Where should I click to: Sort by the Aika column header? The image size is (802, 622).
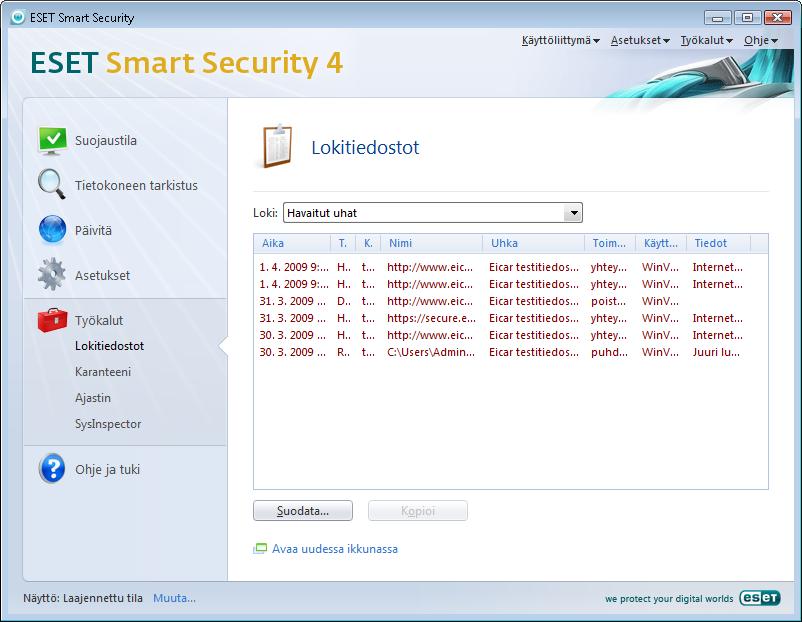[292, 243]
